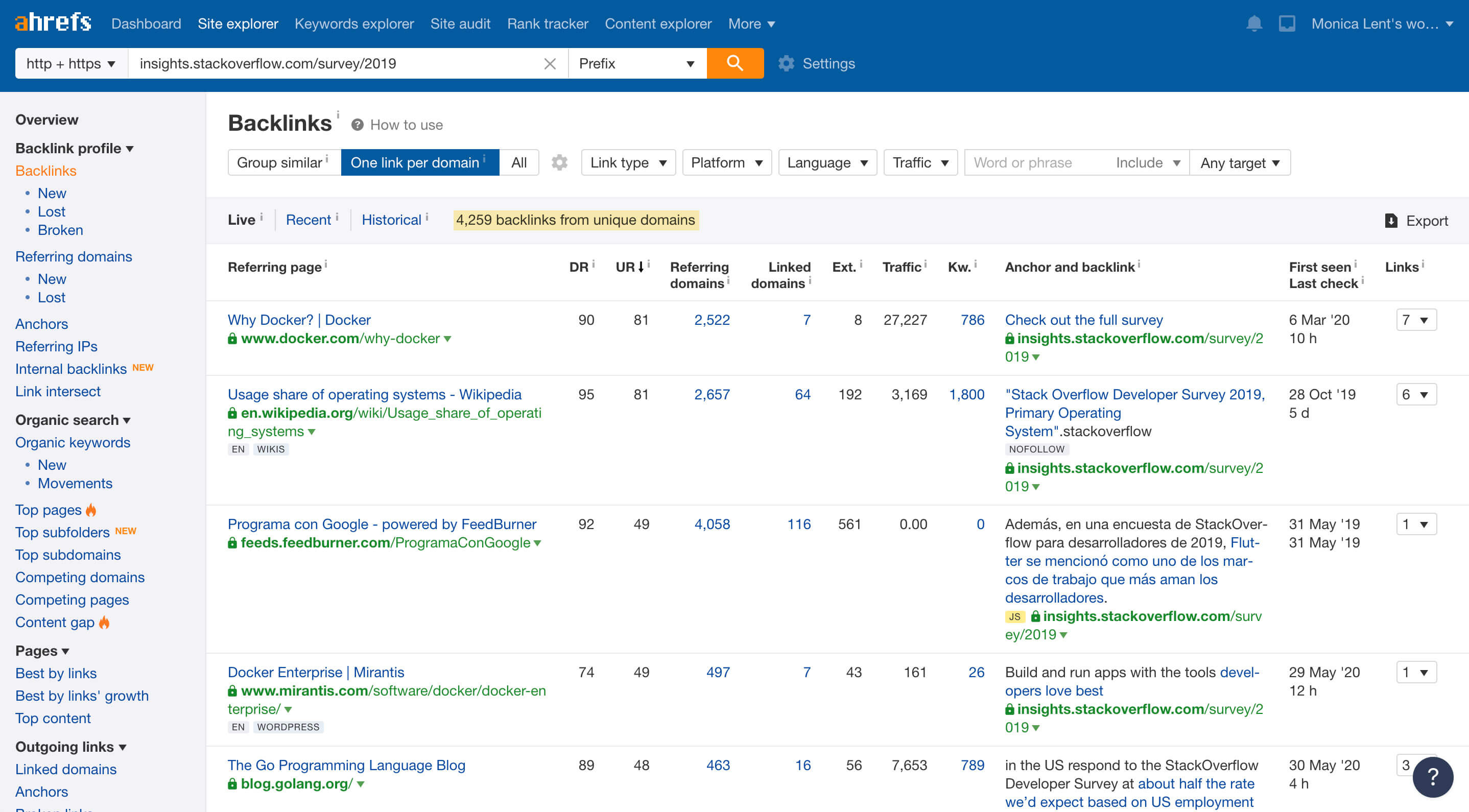Click the JS badge in the FeedBurner row
The height and width of the screenshot is (812, 1469).
(x=1014, y=616)
